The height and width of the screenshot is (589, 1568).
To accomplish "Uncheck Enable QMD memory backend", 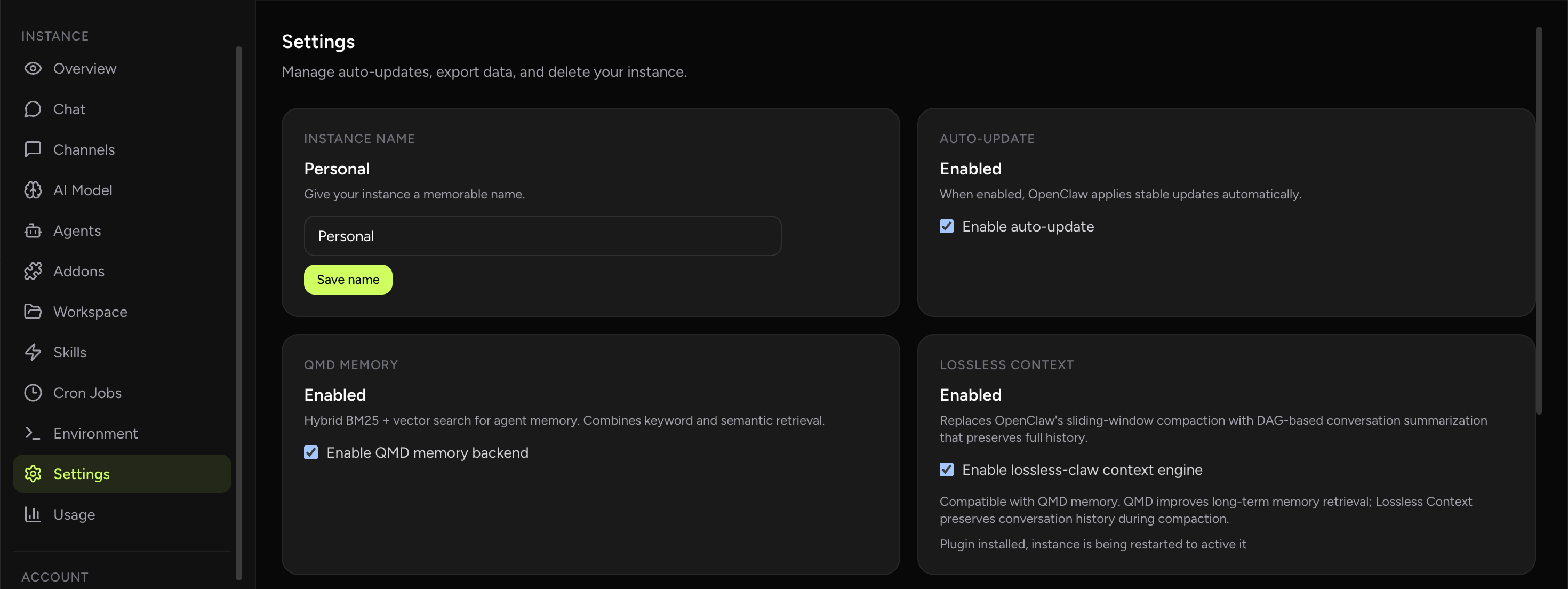I will coord(311,452).
